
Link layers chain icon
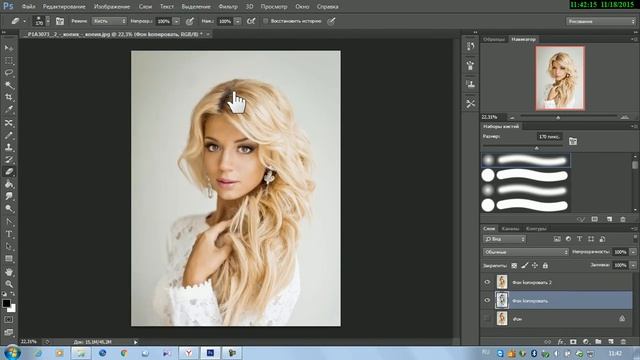(x=548, y=342)
